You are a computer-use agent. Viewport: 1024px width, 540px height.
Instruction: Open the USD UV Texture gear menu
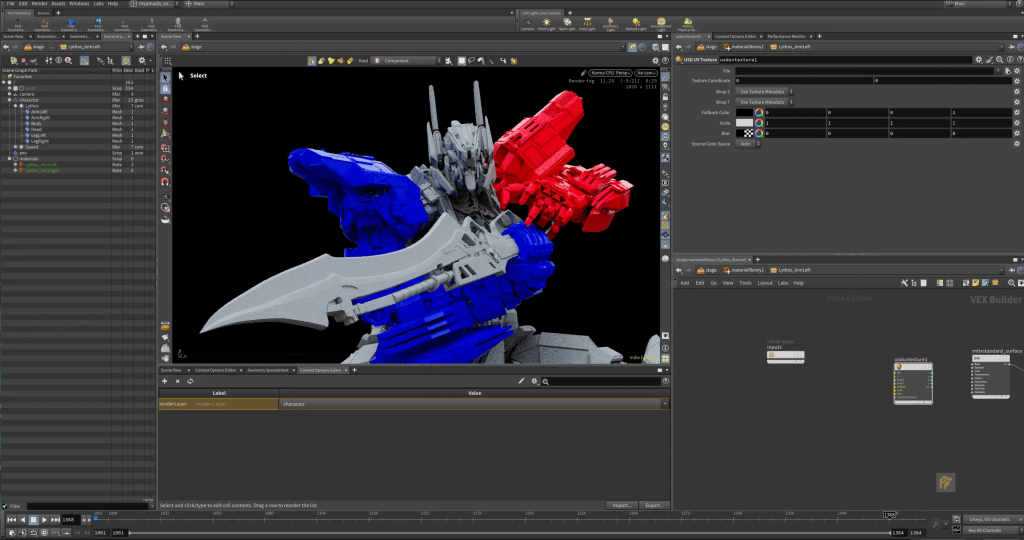pos(979,59)
